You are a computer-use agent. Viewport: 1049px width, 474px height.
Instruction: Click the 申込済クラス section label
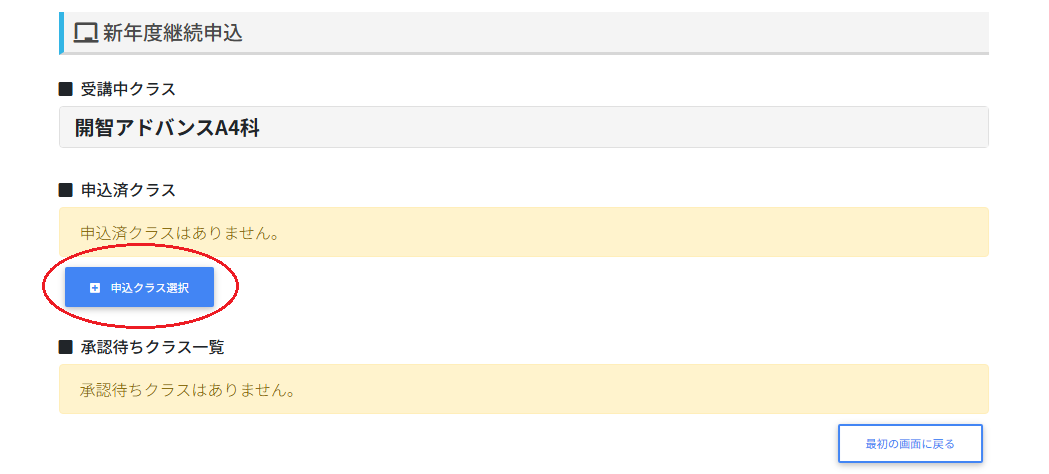pyautogui.click(x=128, y=189)
